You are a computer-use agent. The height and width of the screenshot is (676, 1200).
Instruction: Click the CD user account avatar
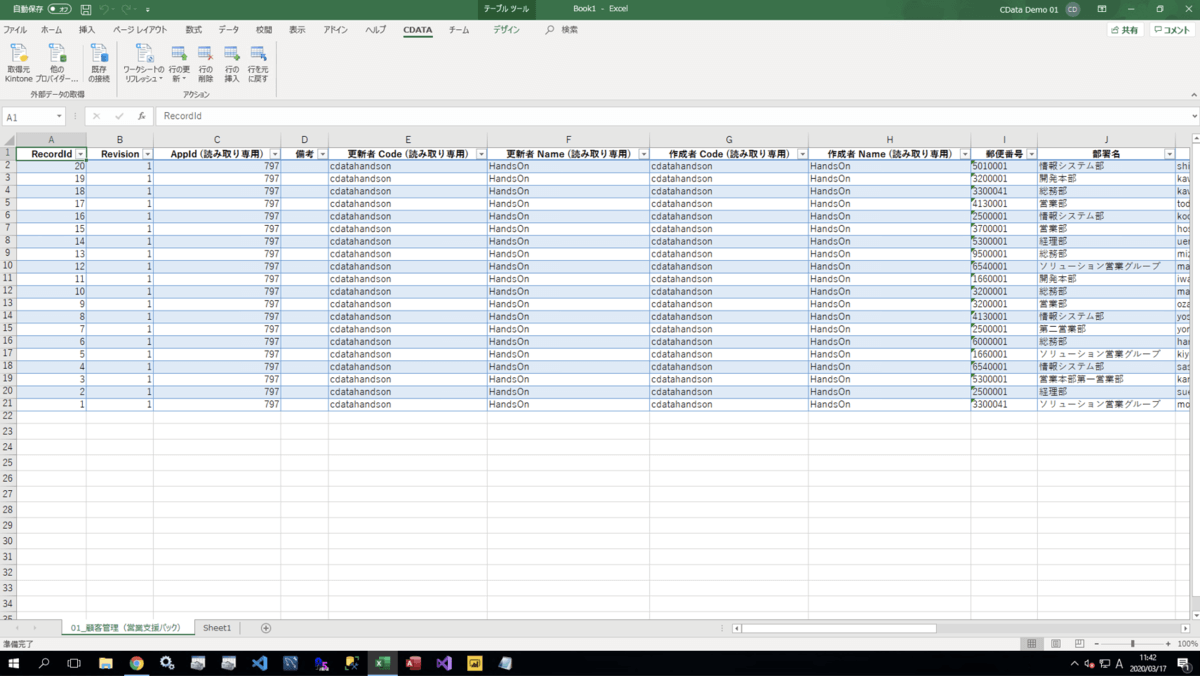coord(1073,9)
